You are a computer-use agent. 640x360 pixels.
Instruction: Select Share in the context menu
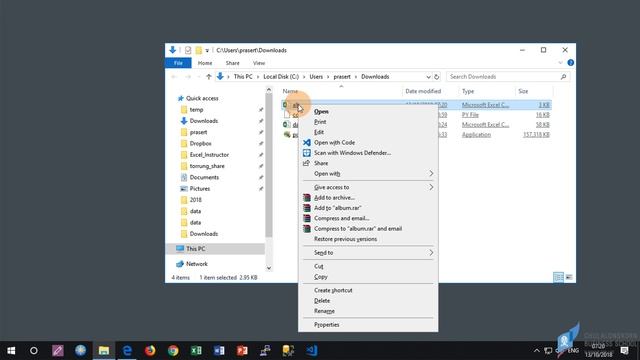321,163
